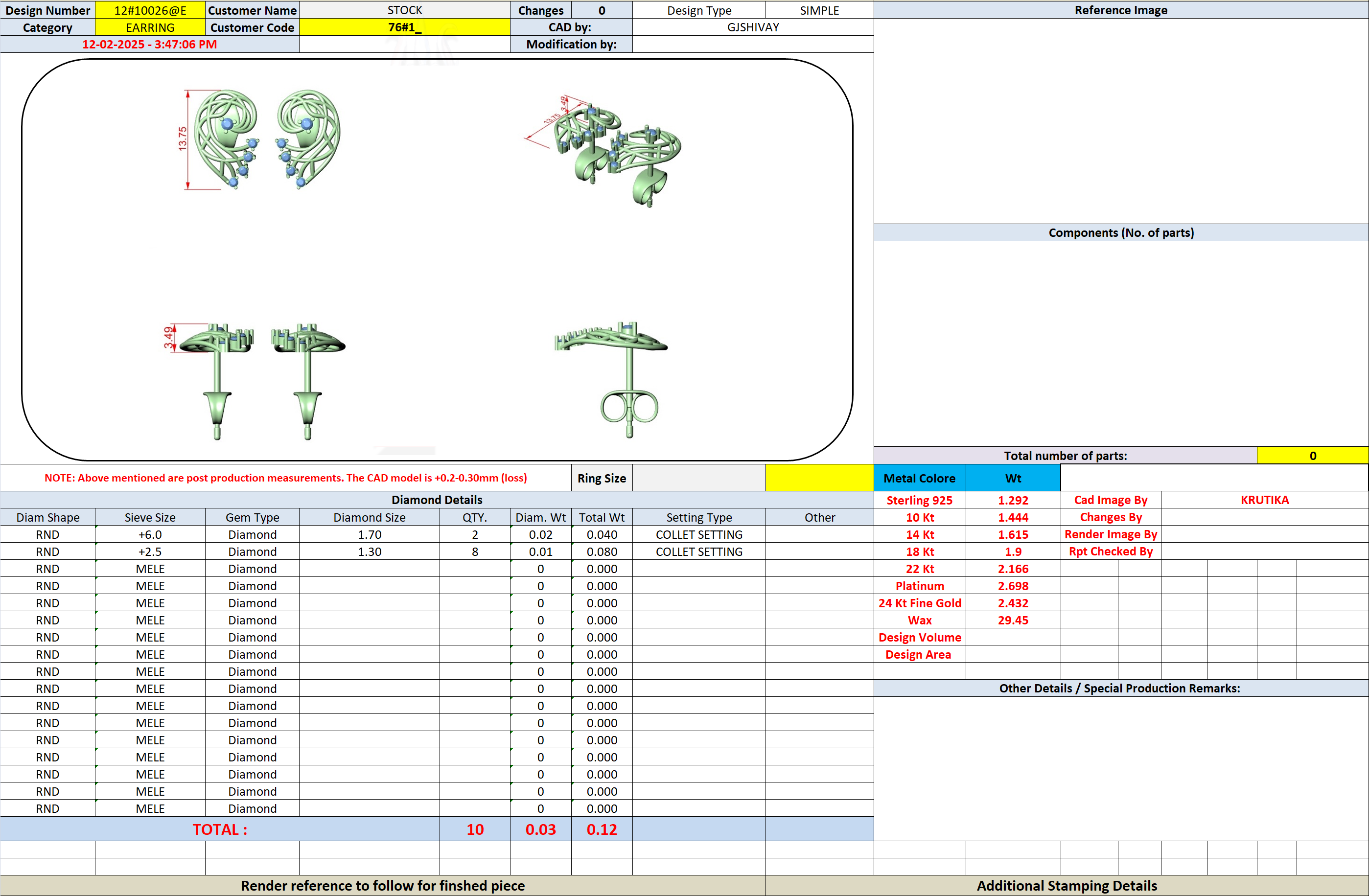Click the front view earring pair thumbnail
Viewport: 1369px width, 896px height.
coord(267,139)
